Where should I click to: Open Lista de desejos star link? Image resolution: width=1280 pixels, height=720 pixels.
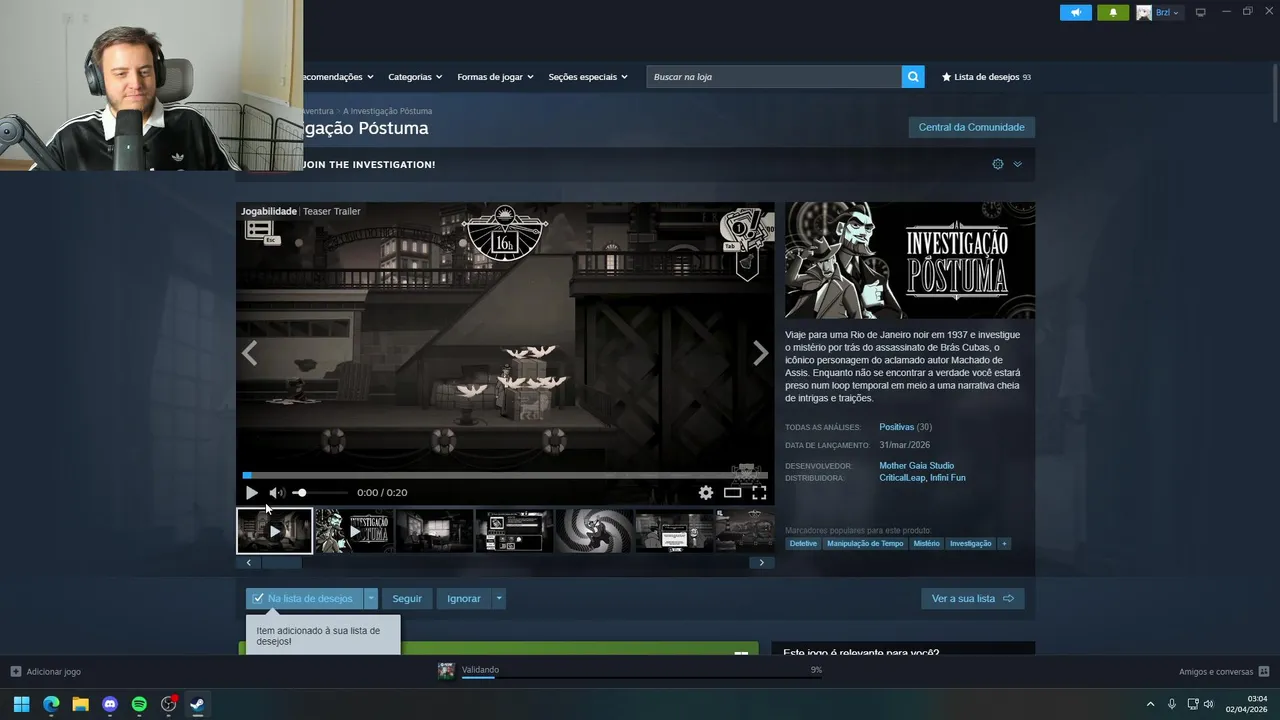point(986,77)
